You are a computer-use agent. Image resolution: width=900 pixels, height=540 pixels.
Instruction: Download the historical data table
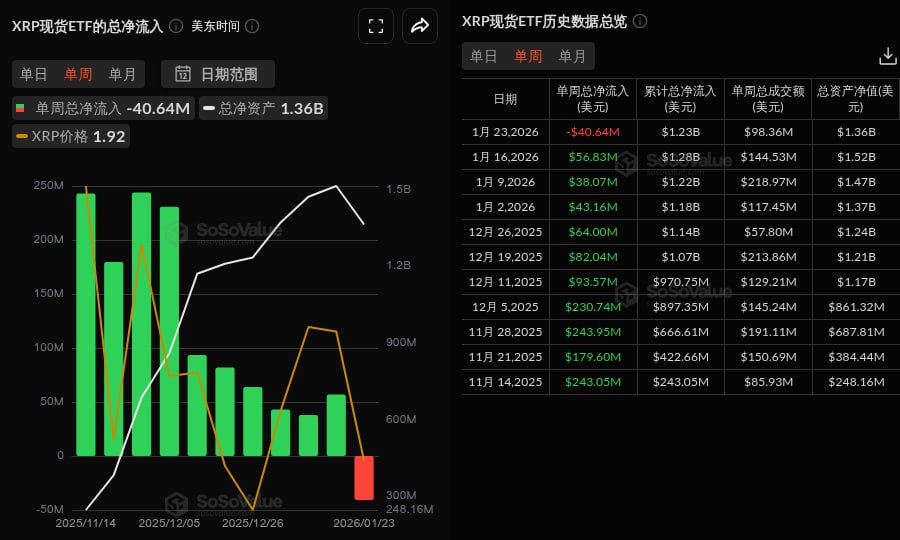(886, 56)
